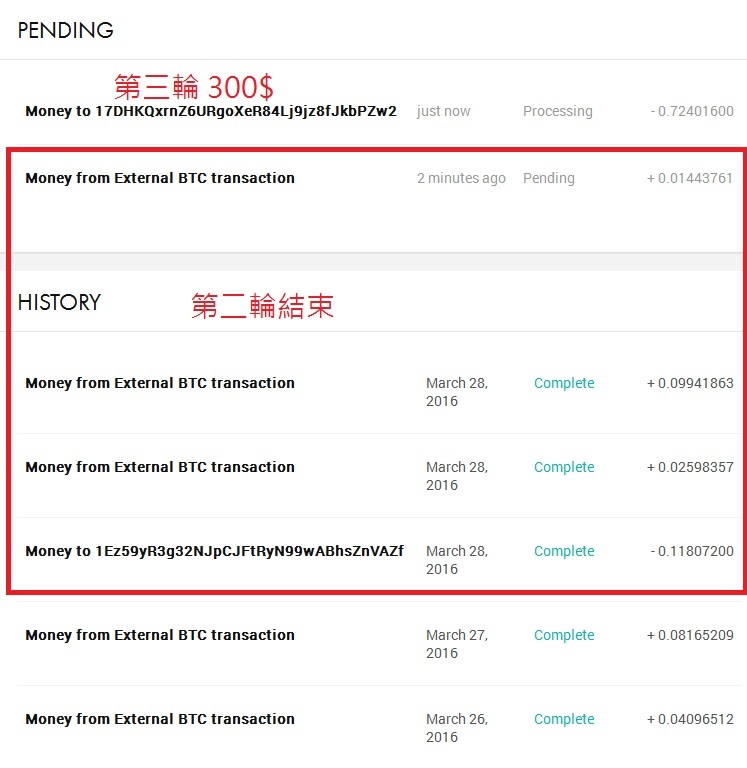Click Complete status of -0.11807200 transaction
Screen dimensions: 747x768
tap(564, 551)
